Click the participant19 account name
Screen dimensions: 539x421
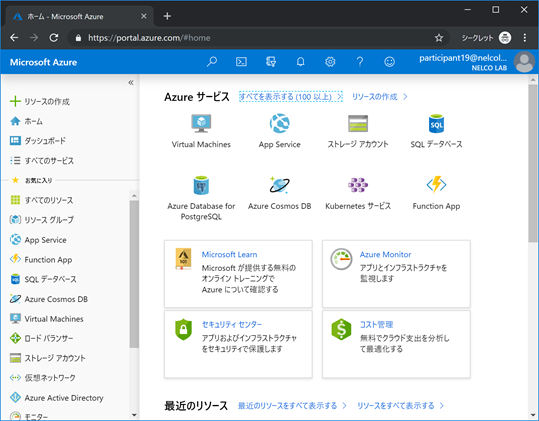tap(463, 58)
